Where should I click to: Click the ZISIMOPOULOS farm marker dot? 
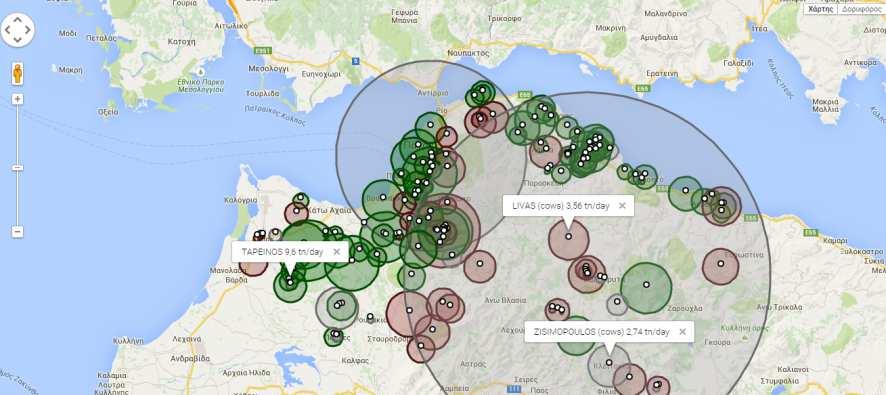(609, 362)
